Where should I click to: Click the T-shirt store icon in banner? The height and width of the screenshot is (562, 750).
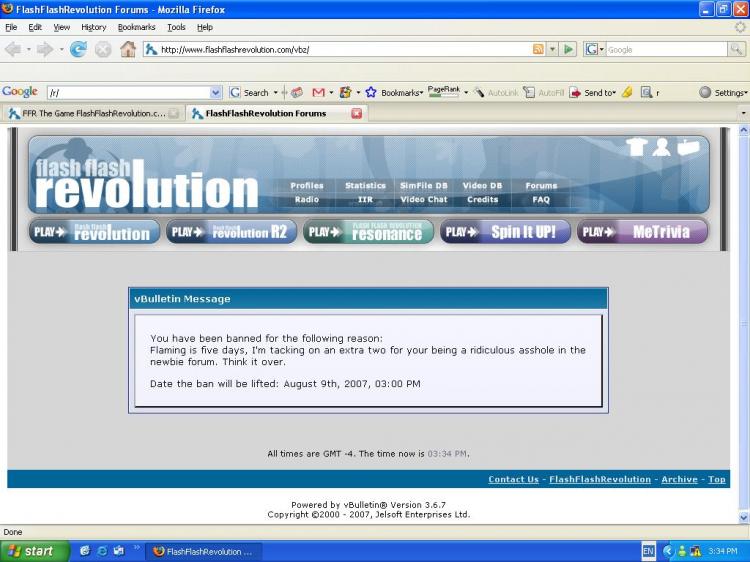pyautogui.click(x=637, y=147)
